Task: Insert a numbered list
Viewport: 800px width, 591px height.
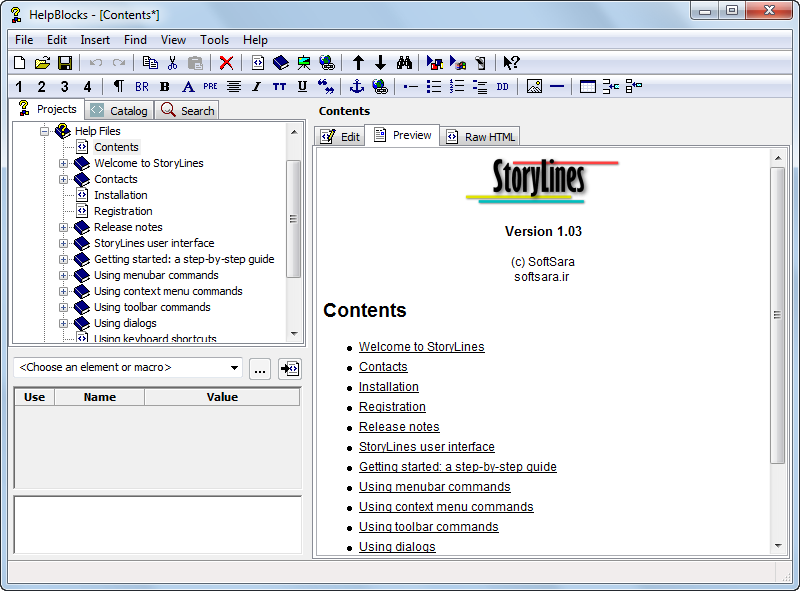Action: (457, 86)
